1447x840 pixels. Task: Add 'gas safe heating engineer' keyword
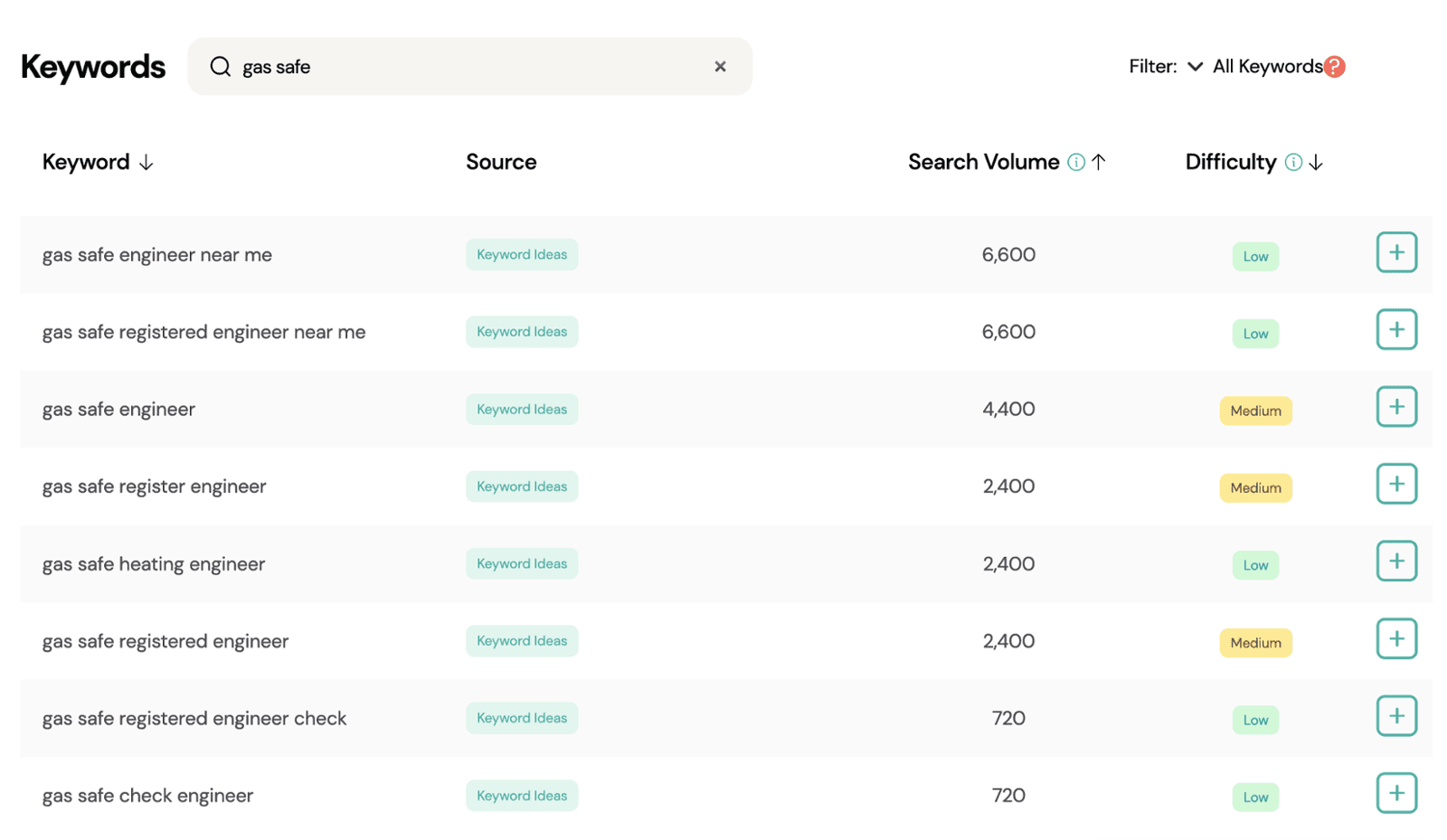click(x=1396, y=562)
